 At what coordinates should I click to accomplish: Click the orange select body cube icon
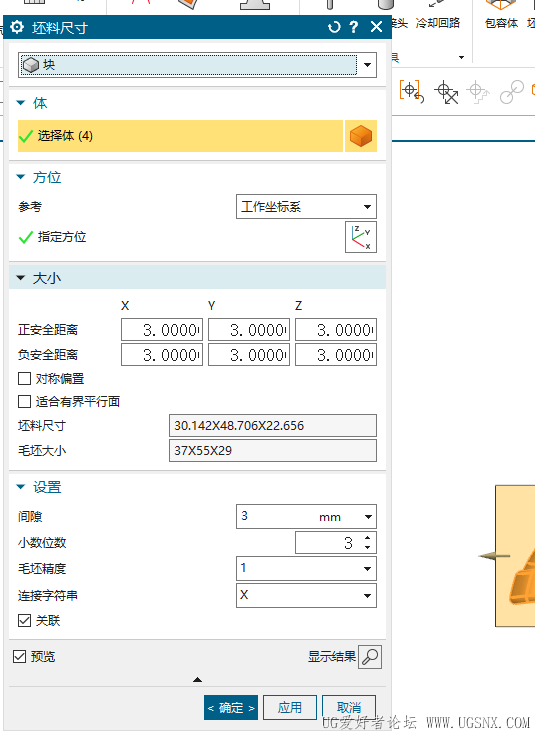[361, 136]
